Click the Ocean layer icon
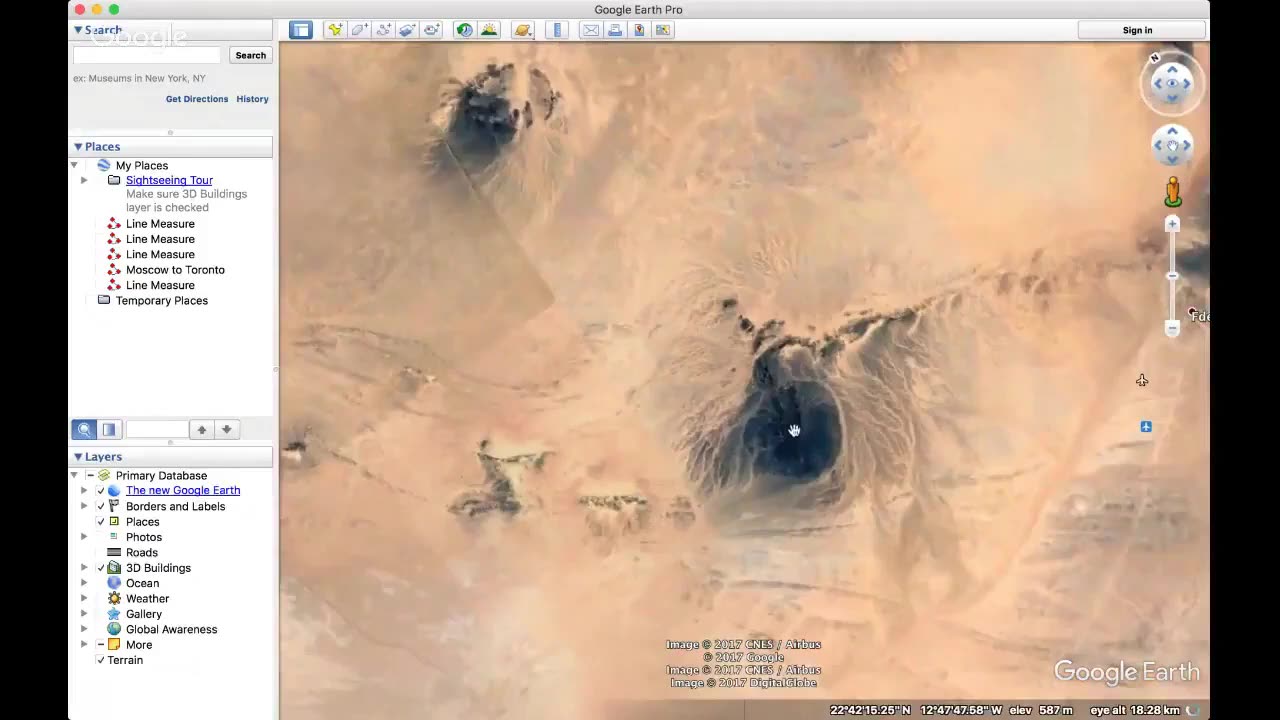 pos(114,583)
